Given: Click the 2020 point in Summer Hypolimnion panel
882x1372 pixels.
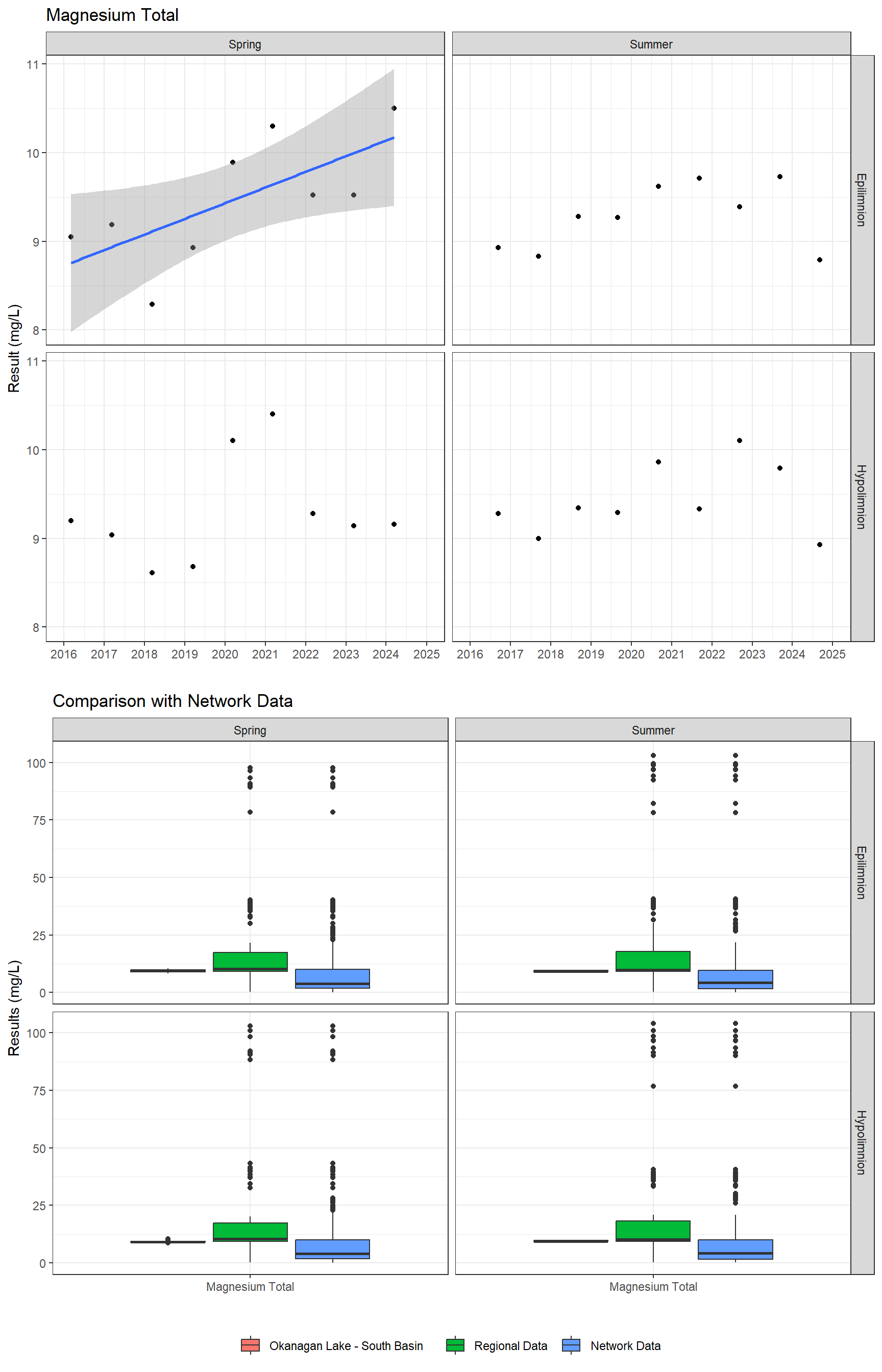Looking at the screenshot, I should tap(658, 462).
